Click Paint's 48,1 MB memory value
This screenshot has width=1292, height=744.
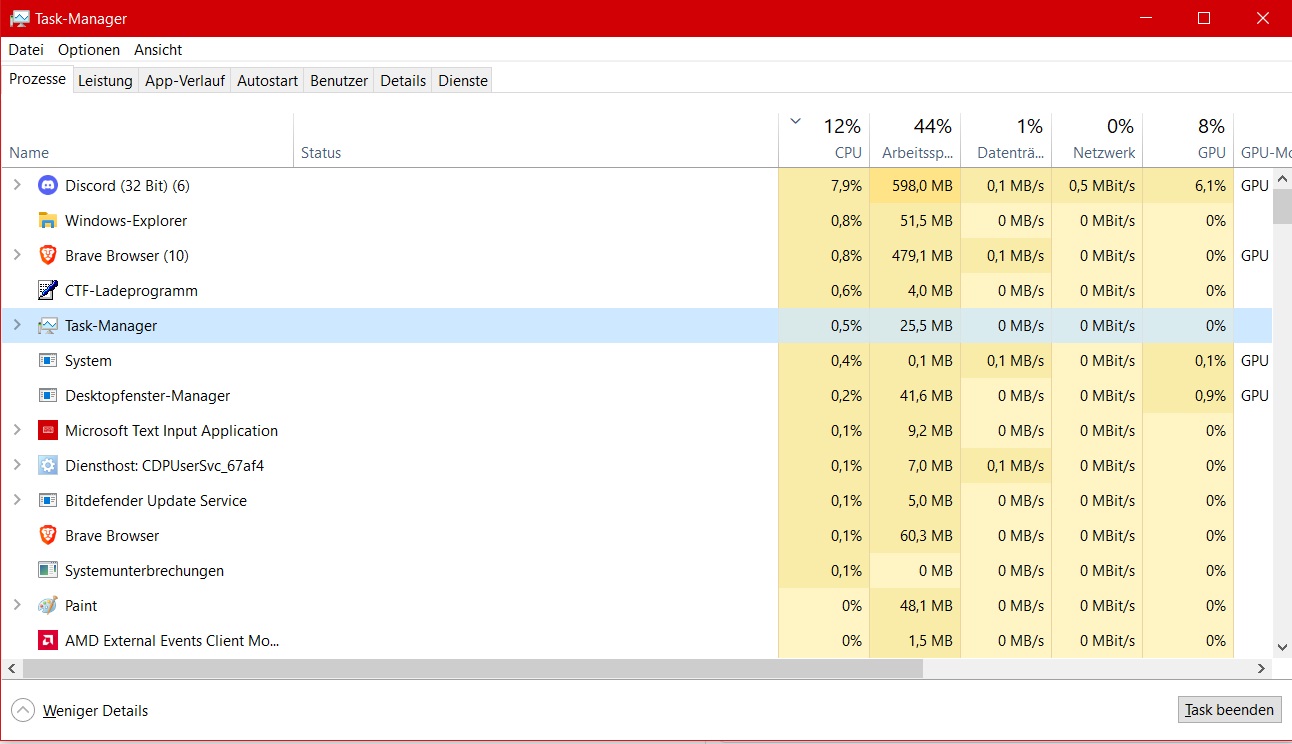click(926, 605)
